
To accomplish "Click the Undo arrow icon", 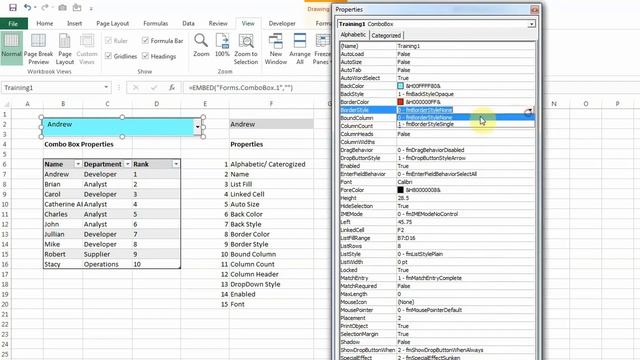I will (x=27, y=7).
